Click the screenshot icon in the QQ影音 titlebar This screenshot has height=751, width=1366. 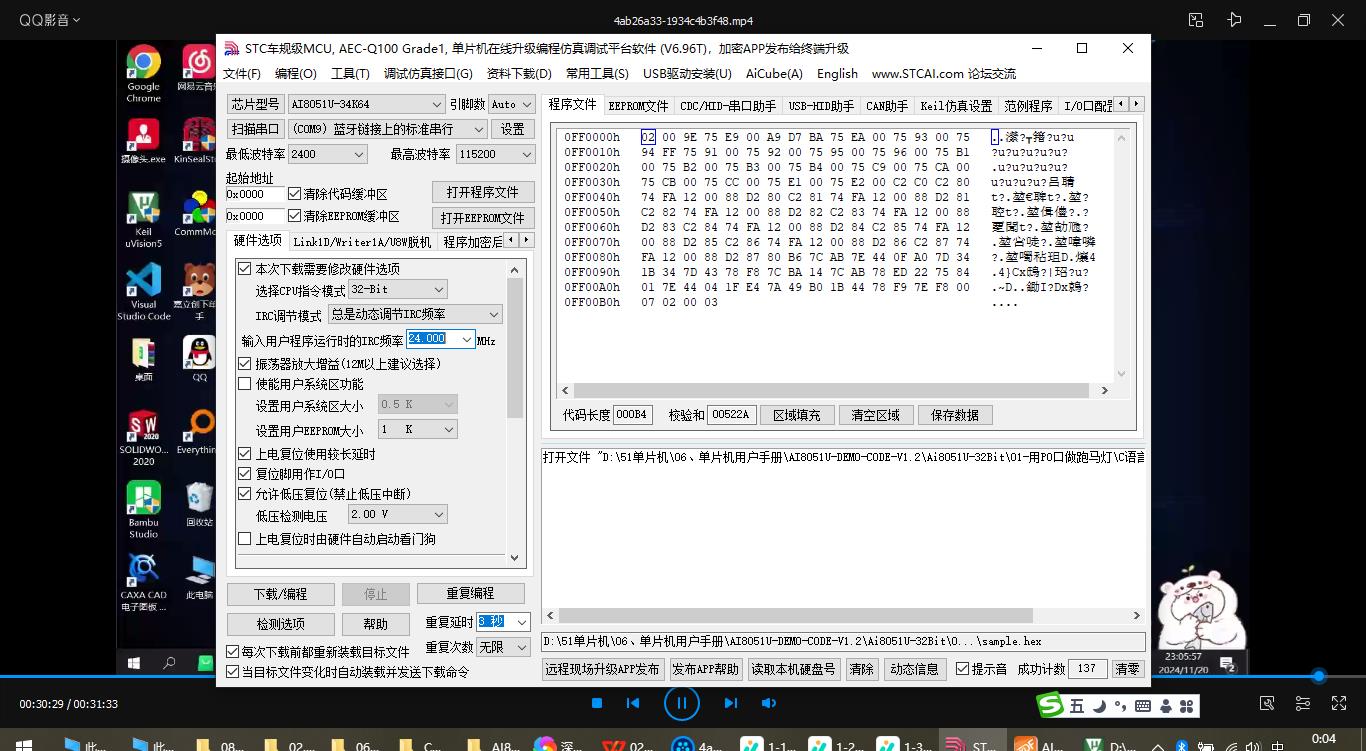[x=1195, y=19]
